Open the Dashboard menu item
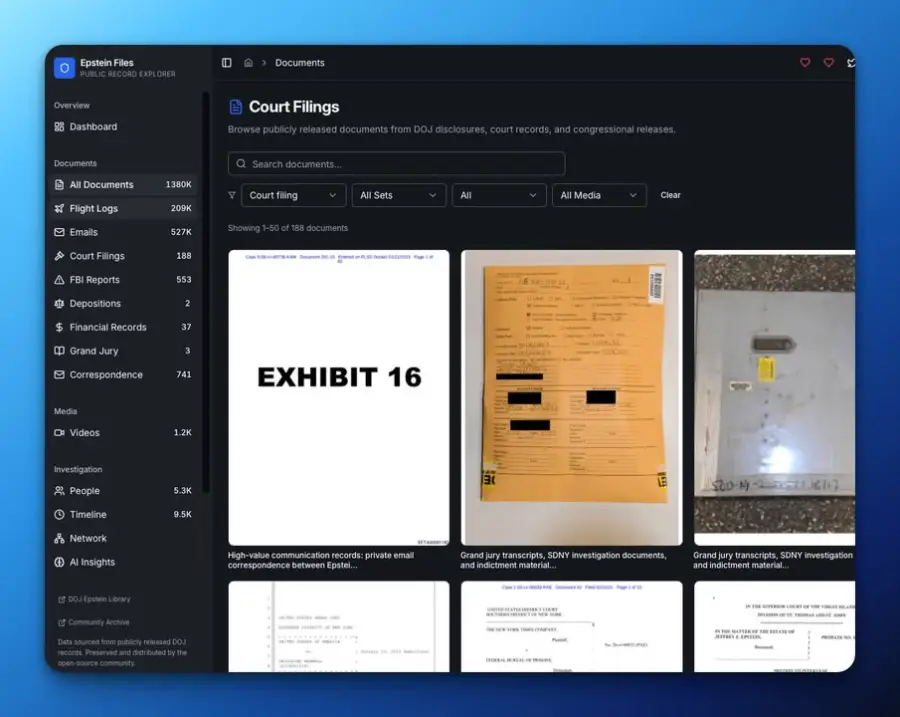900x717 pixels. tap(123, 126)
